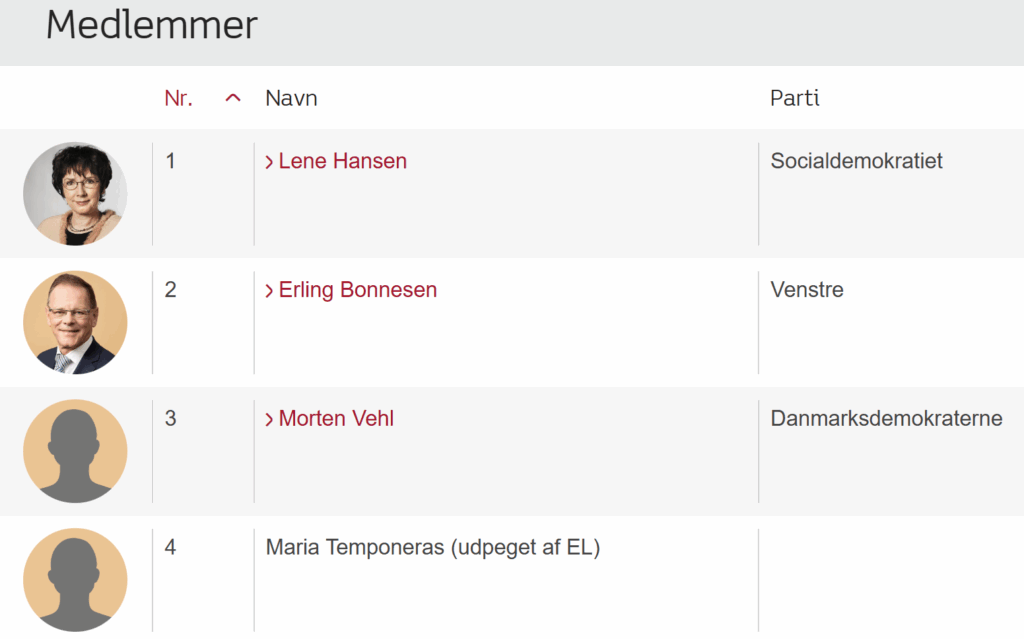Click Maria Temponeras' placeholder avatar icon
1024x639 pixels.
point(75,580)
